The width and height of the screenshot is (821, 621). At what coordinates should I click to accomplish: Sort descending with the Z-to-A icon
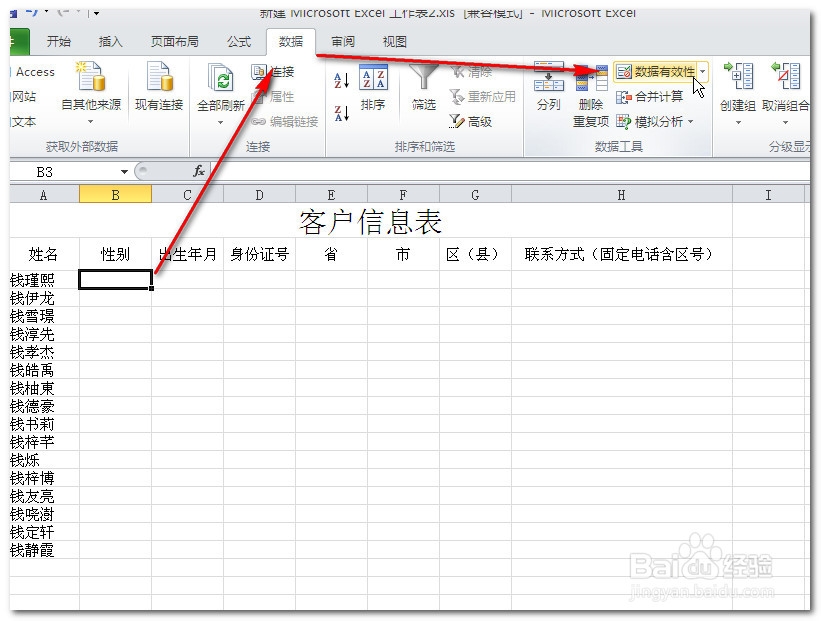[341, 113]
